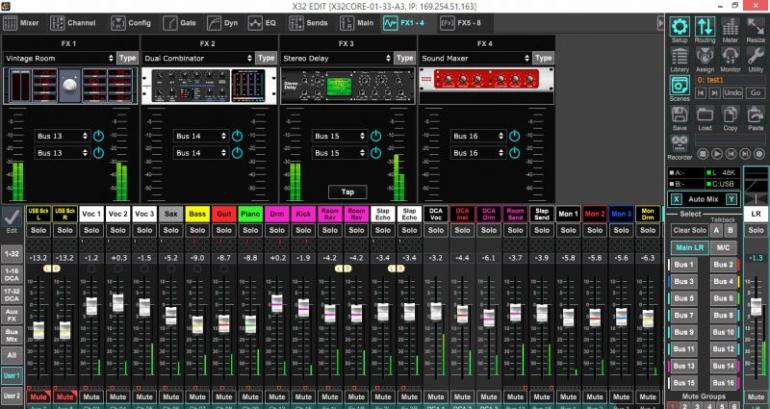Open the Setup gear icon
This screenshot has width=770, height=409.
pos(680,27)
